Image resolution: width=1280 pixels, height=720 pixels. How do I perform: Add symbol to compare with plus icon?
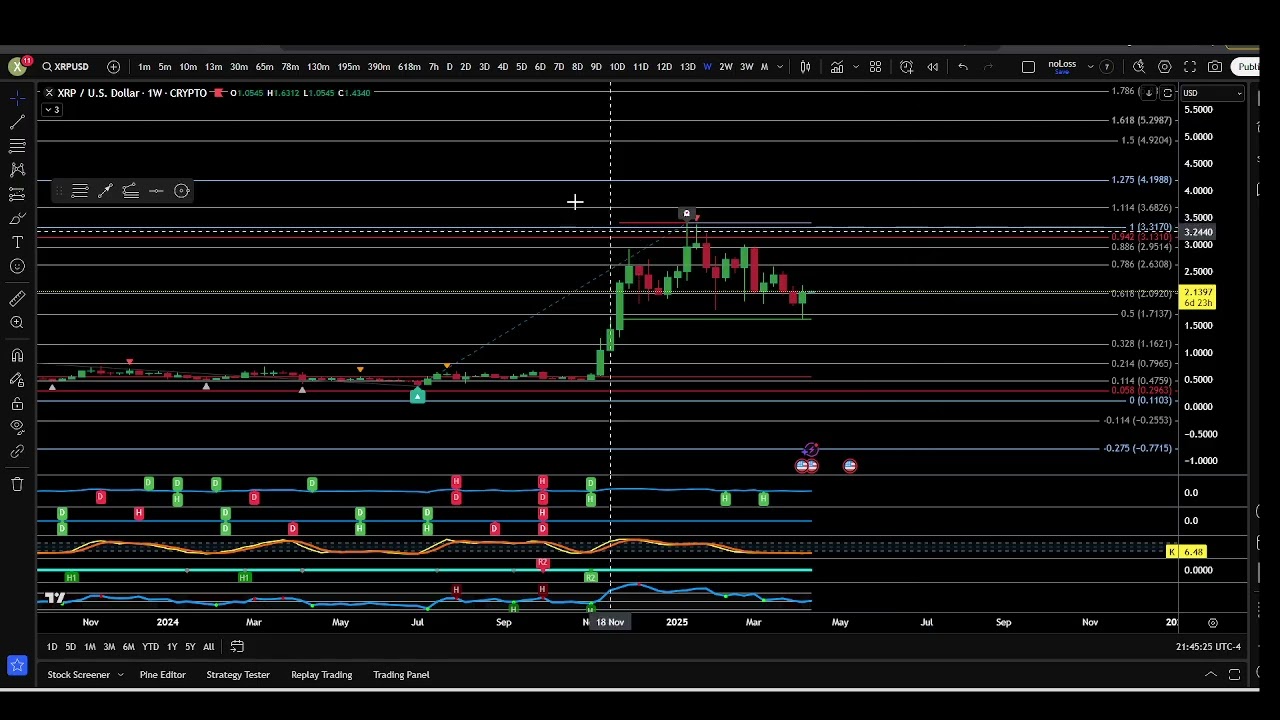click(x=113, y=67)
